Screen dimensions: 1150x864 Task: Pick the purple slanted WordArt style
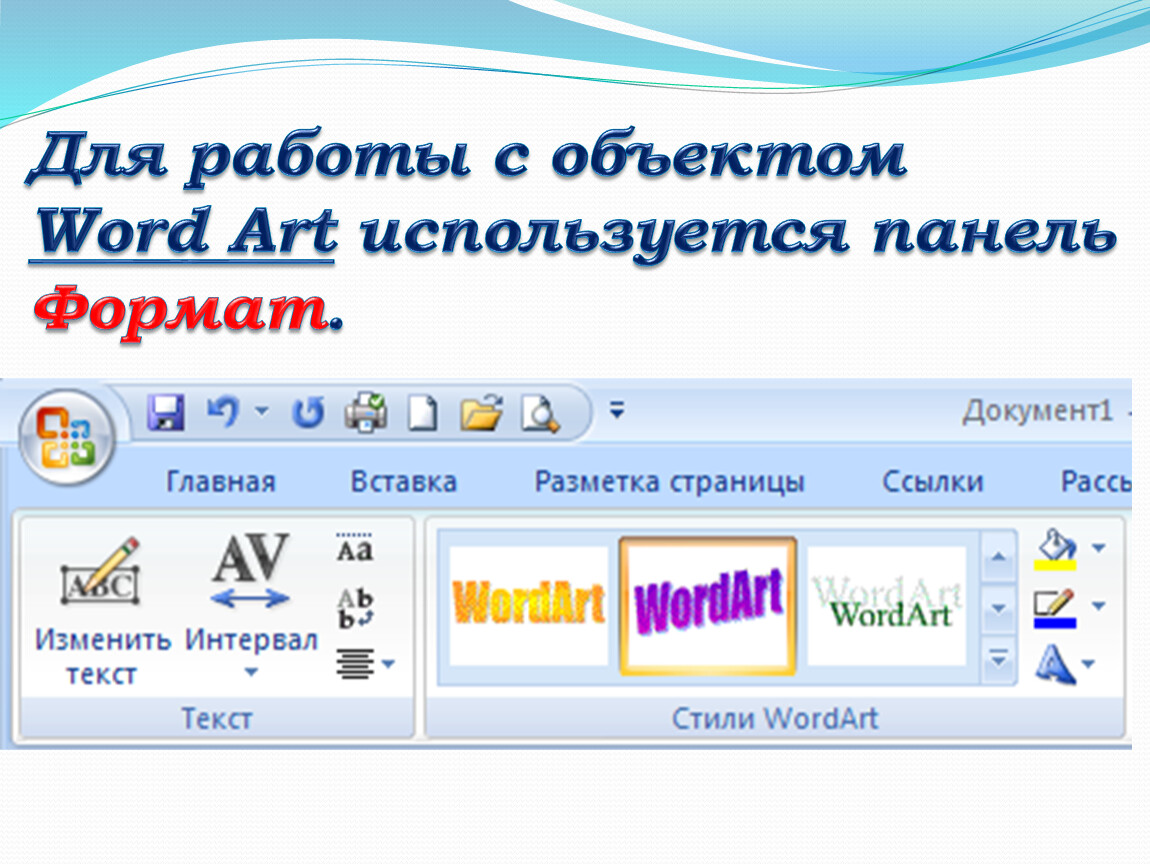point(708,605)
